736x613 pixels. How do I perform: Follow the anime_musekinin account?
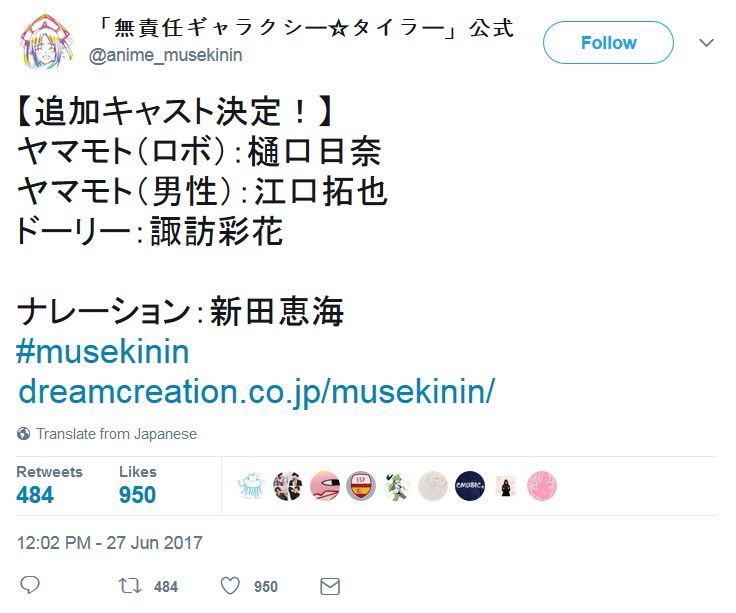(608, 43)
